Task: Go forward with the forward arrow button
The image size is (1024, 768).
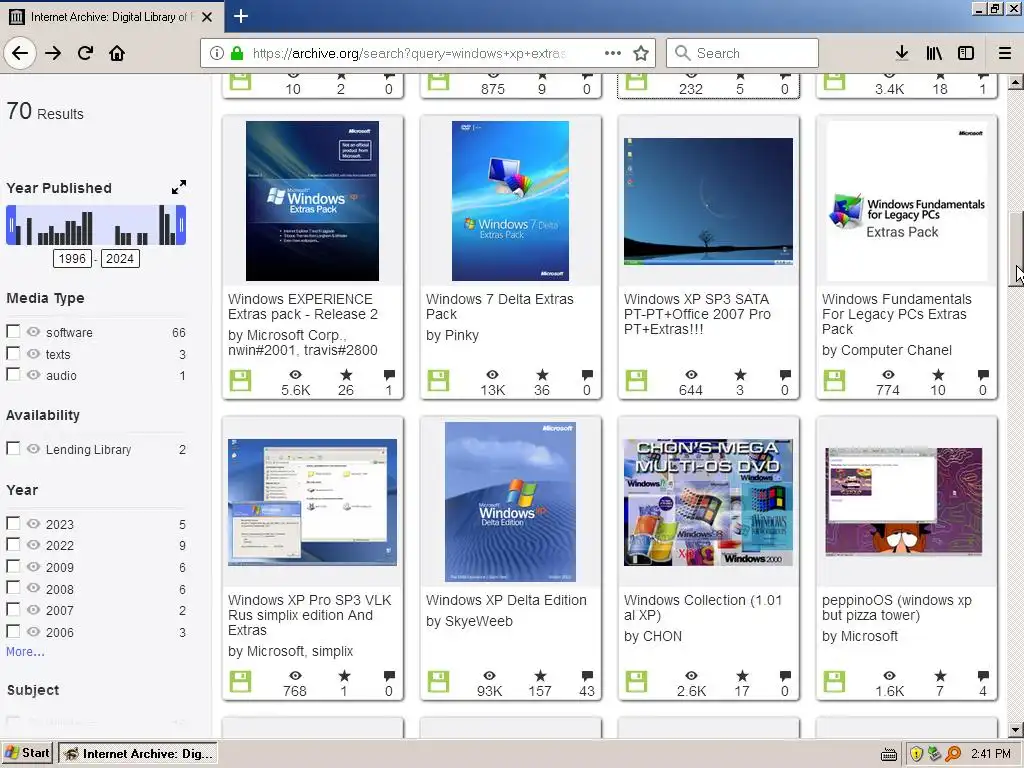Action: (53, 53)
